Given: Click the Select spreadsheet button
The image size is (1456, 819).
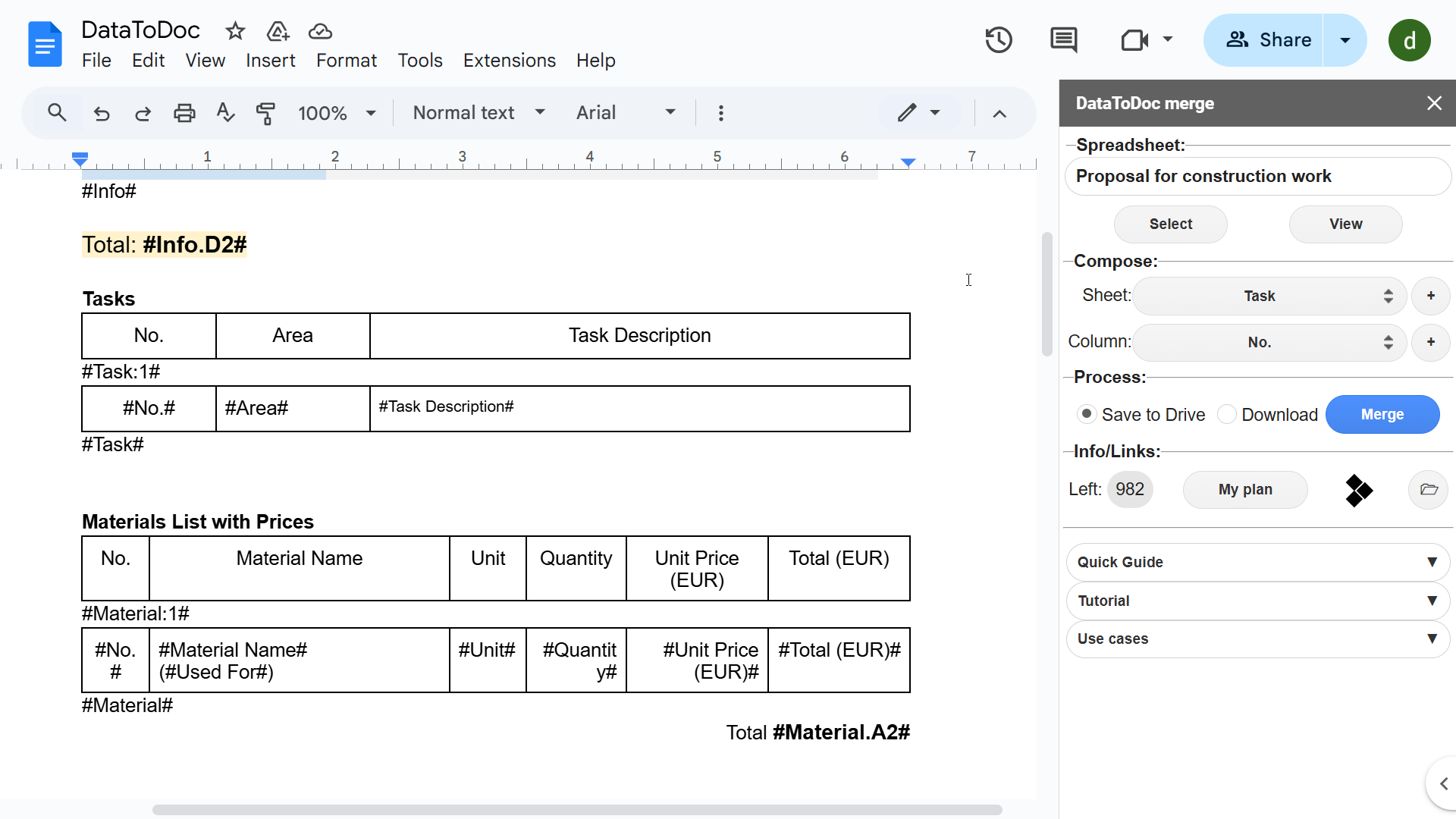Looking at the screenshot, I should pyautogui.click(x=1170, y=224).
